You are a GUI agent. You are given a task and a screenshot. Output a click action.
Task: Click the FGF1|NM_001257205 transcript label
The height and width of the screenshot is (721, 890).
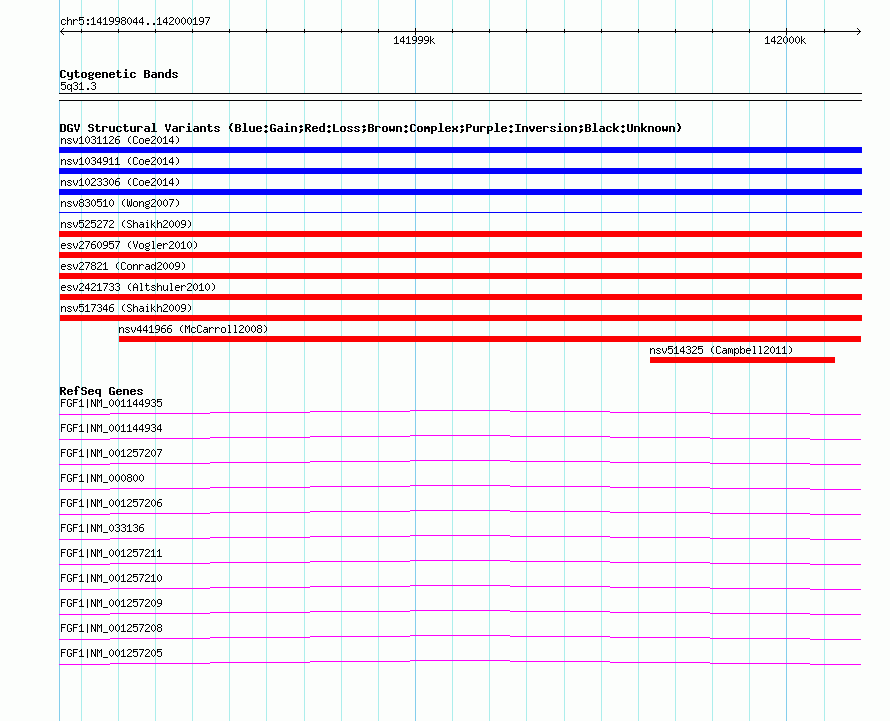(111, 653)
